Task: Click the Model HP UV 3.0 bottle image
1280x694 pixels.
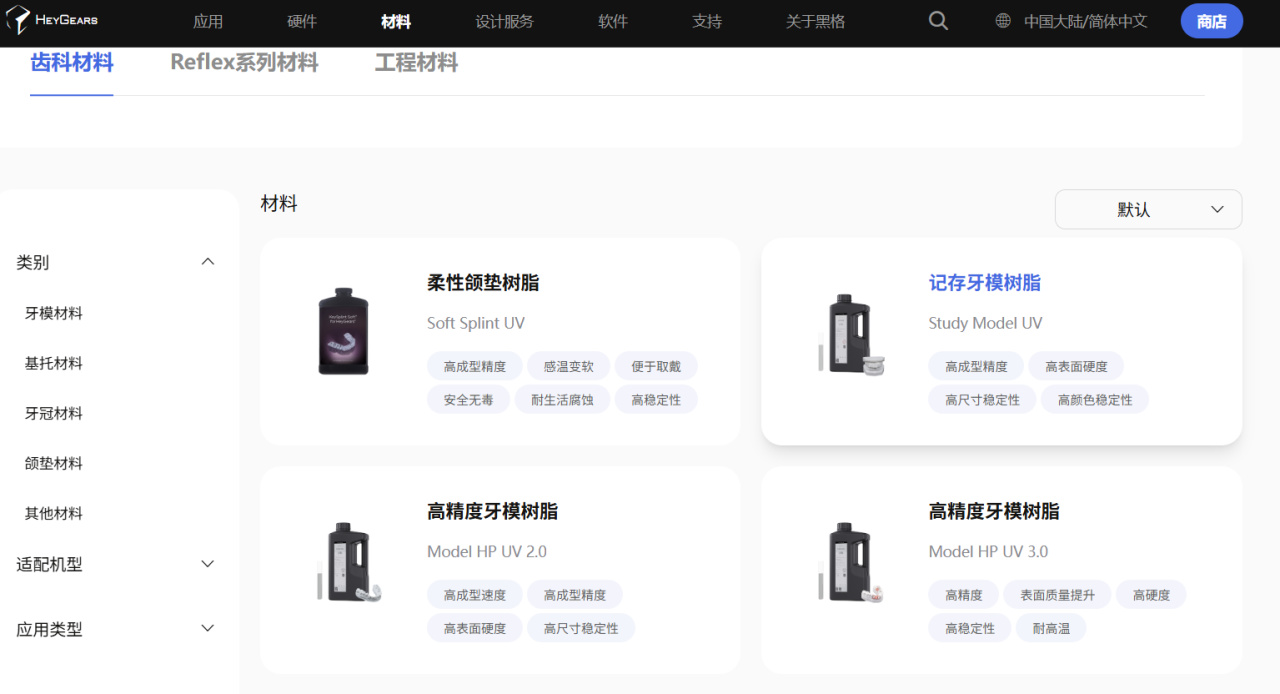Action: (850, 563)
